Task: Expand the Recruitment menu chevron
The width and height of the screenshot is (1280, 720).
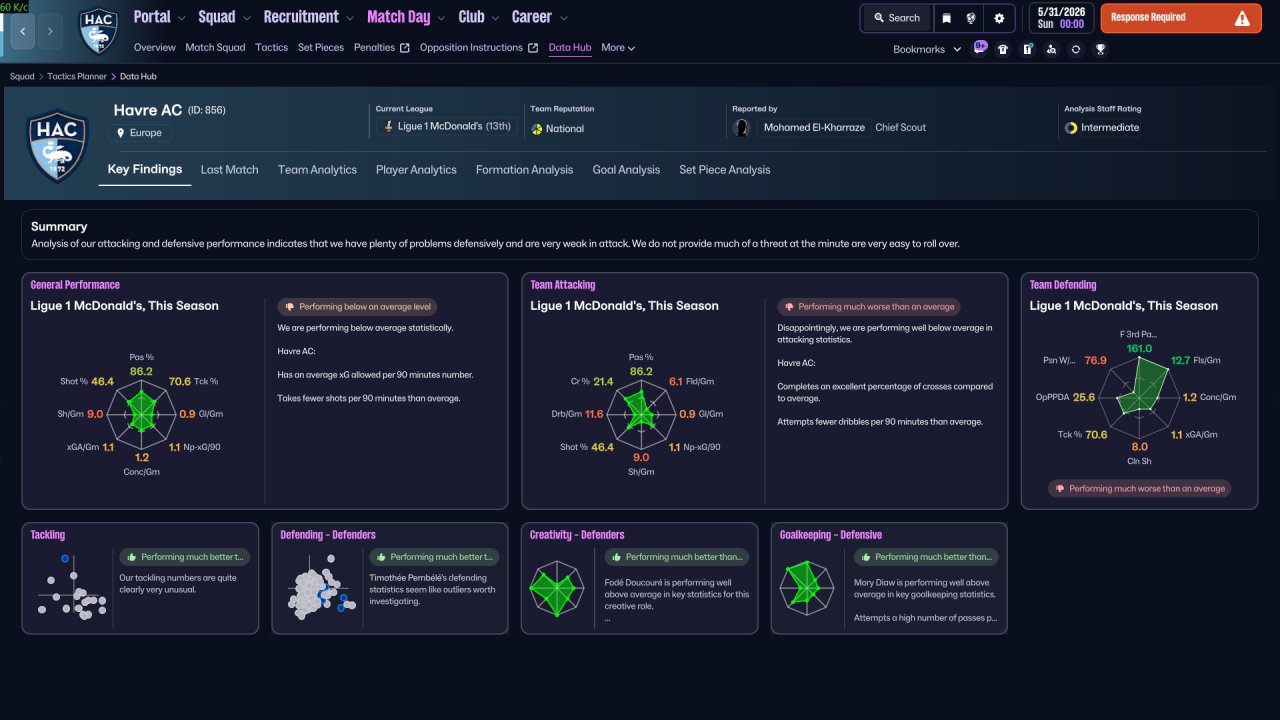Action: 349,18
